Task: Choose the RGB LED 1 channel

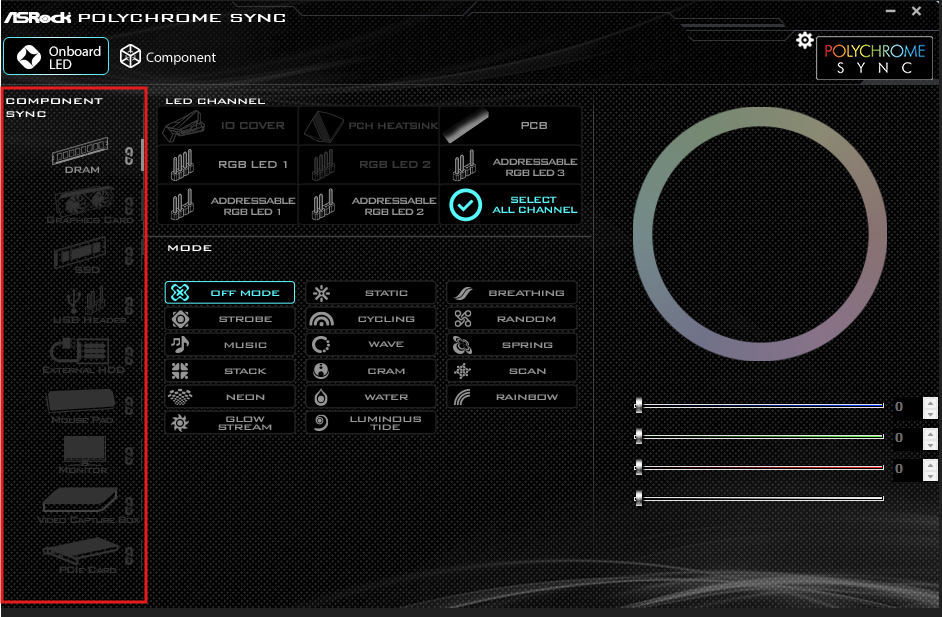Action: click(x=228, y=165)
